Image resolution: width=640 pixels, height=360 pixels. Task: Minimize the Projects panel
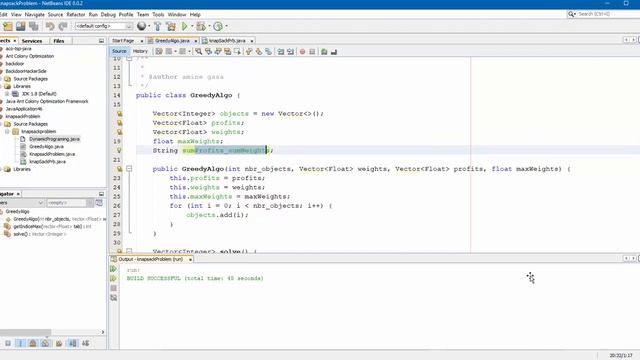101,41
